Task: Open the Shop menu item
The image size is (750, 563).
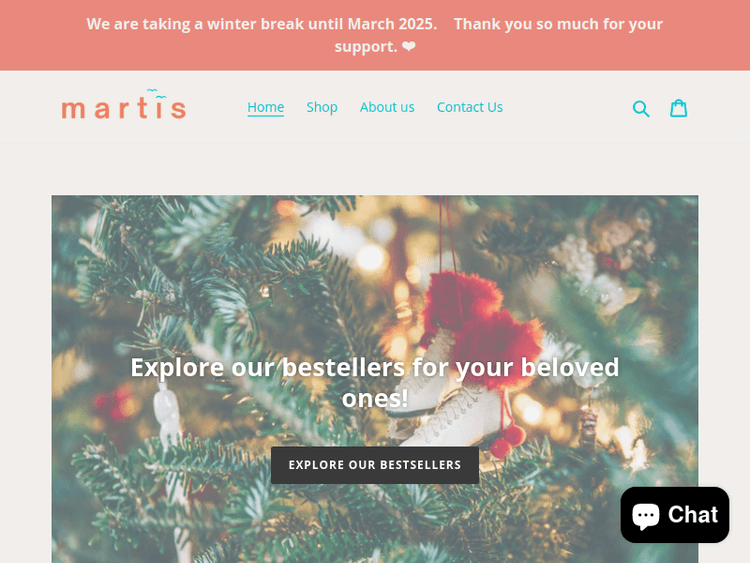Action: click(x=322, y=107)
